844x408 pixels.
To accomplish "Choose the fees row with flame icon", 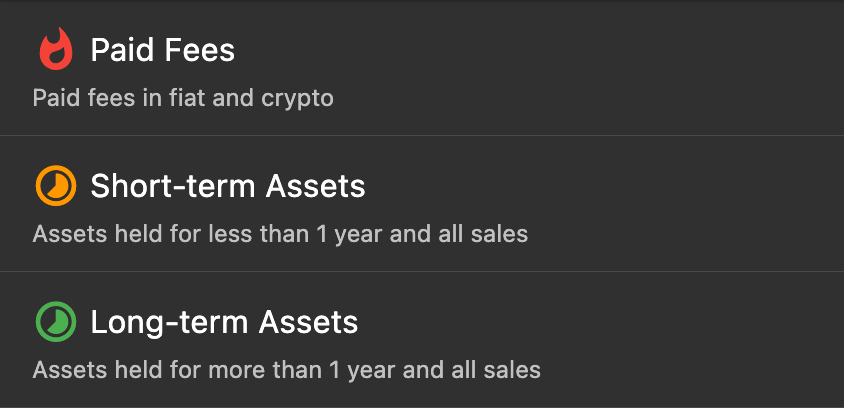I will (421, 70).
